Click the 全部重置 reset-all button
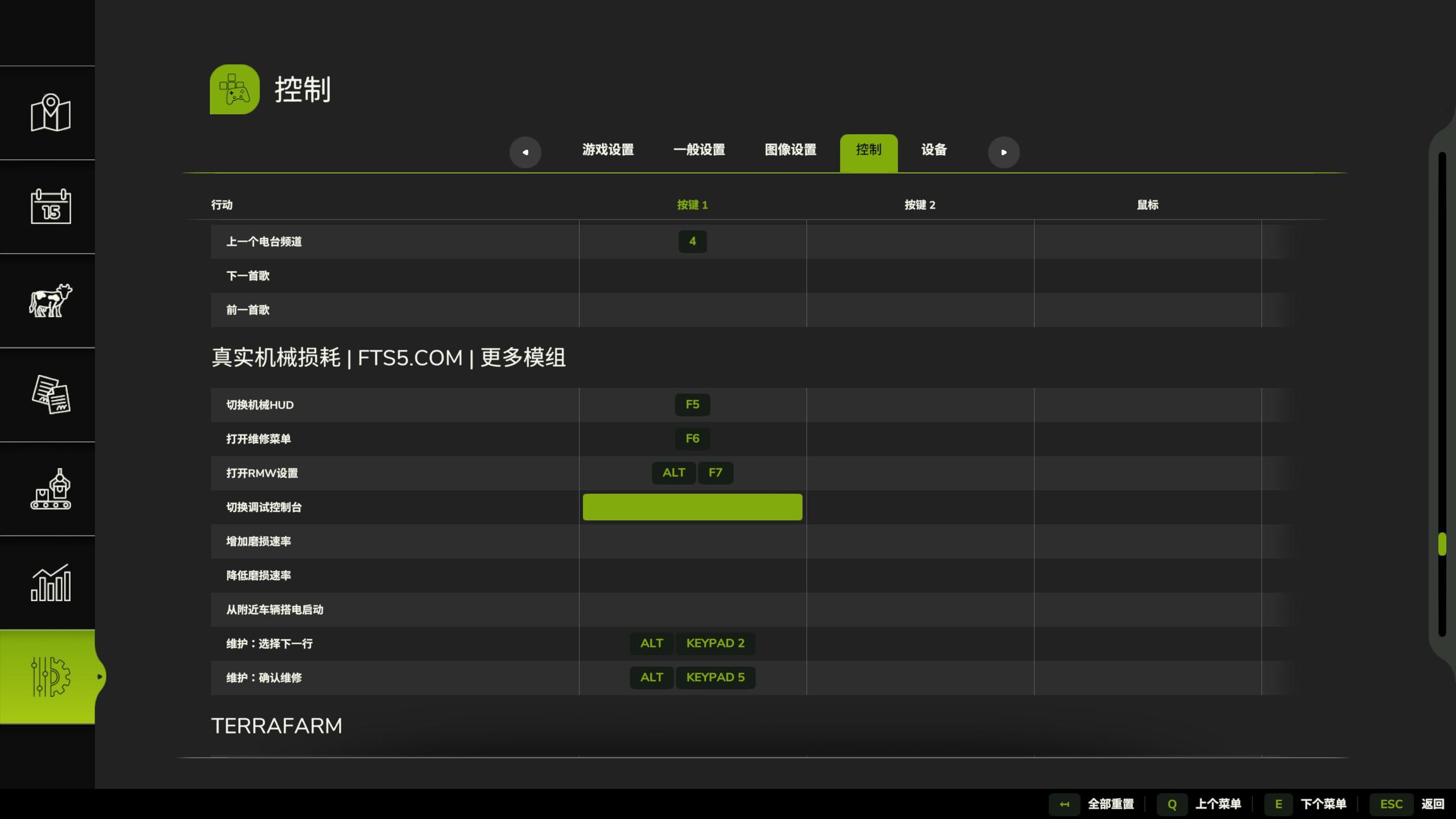 point(1111,804)
